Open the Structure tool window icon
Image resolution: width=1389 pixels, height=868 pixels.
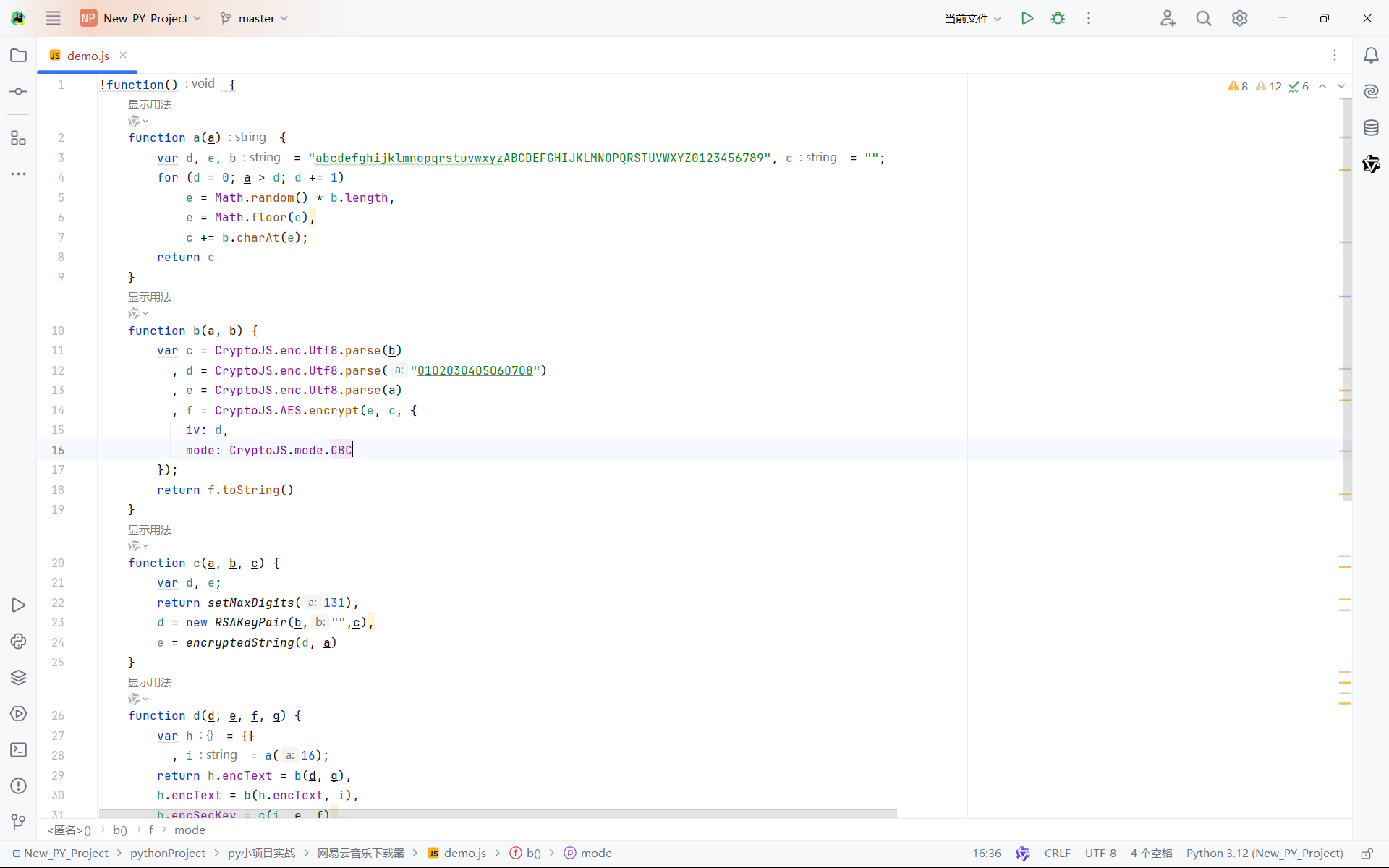click(19, 137)
